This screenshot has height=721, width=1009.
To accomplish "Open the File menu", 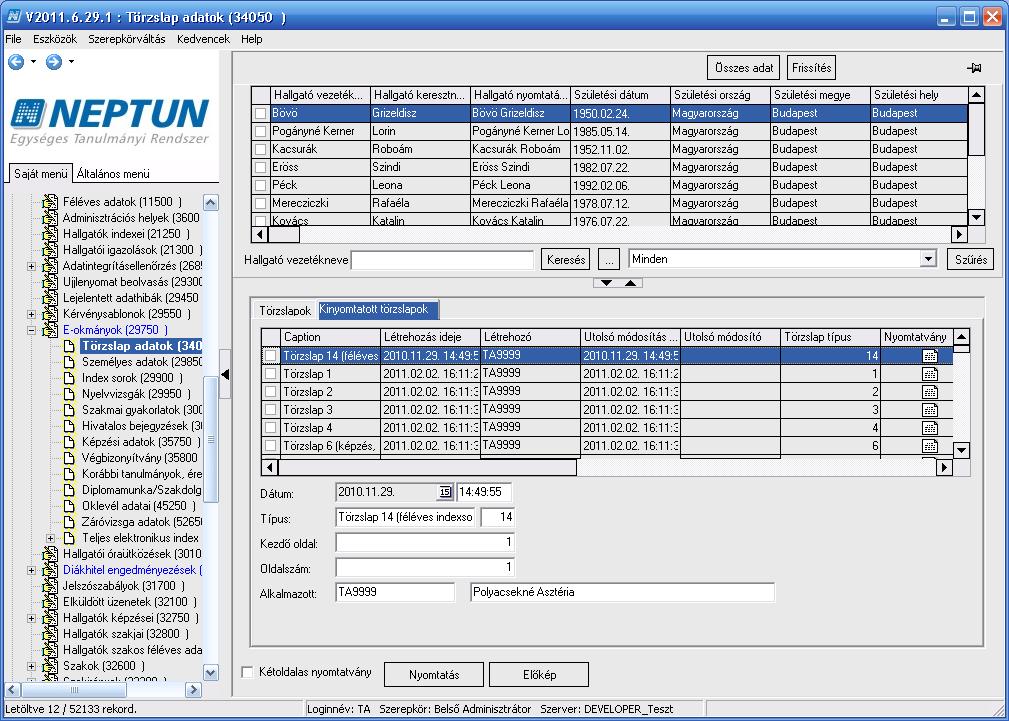I will (13, 39).
